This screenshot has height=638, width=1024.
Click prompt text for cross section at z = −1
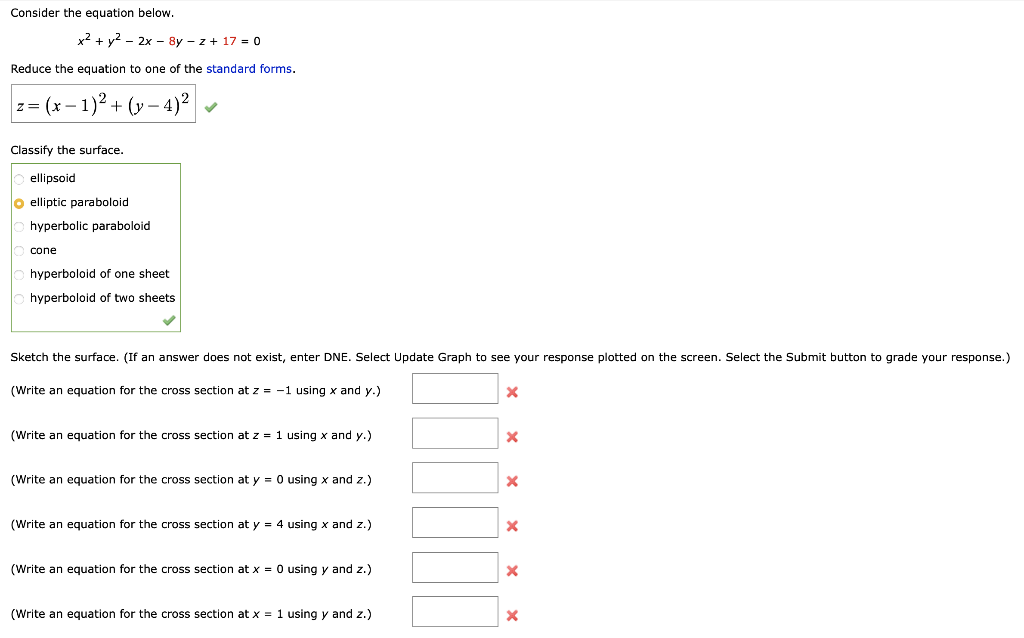(x=195, y=391)
